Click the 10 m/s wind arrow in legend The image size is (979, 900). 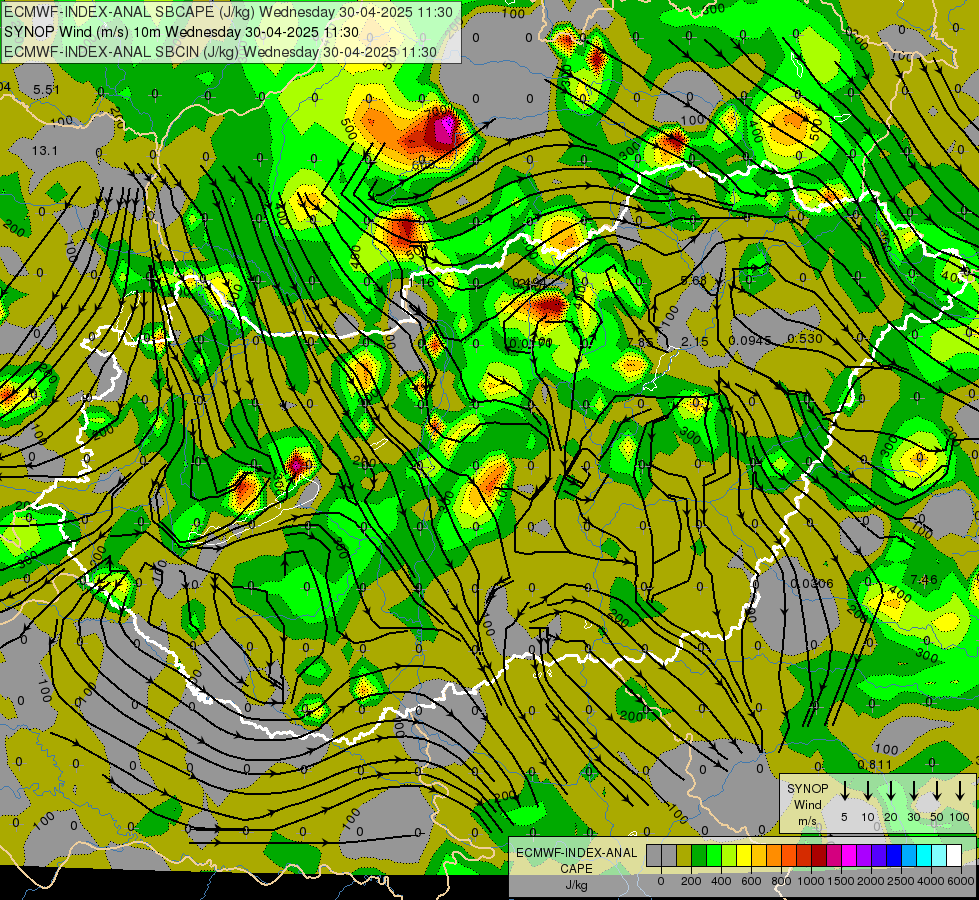click(x=867, y=791)
